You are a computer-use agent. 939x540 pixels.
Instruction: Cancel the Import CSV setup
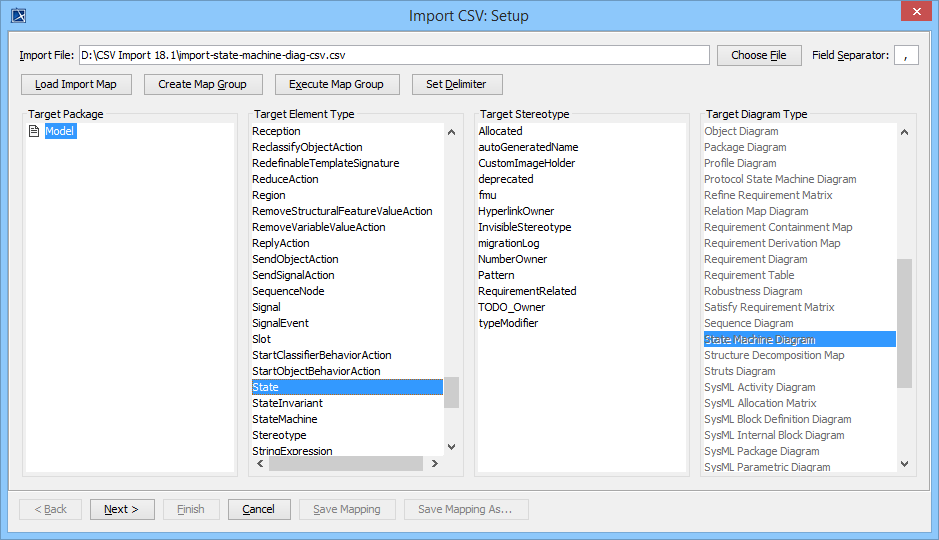coord(258,509)
